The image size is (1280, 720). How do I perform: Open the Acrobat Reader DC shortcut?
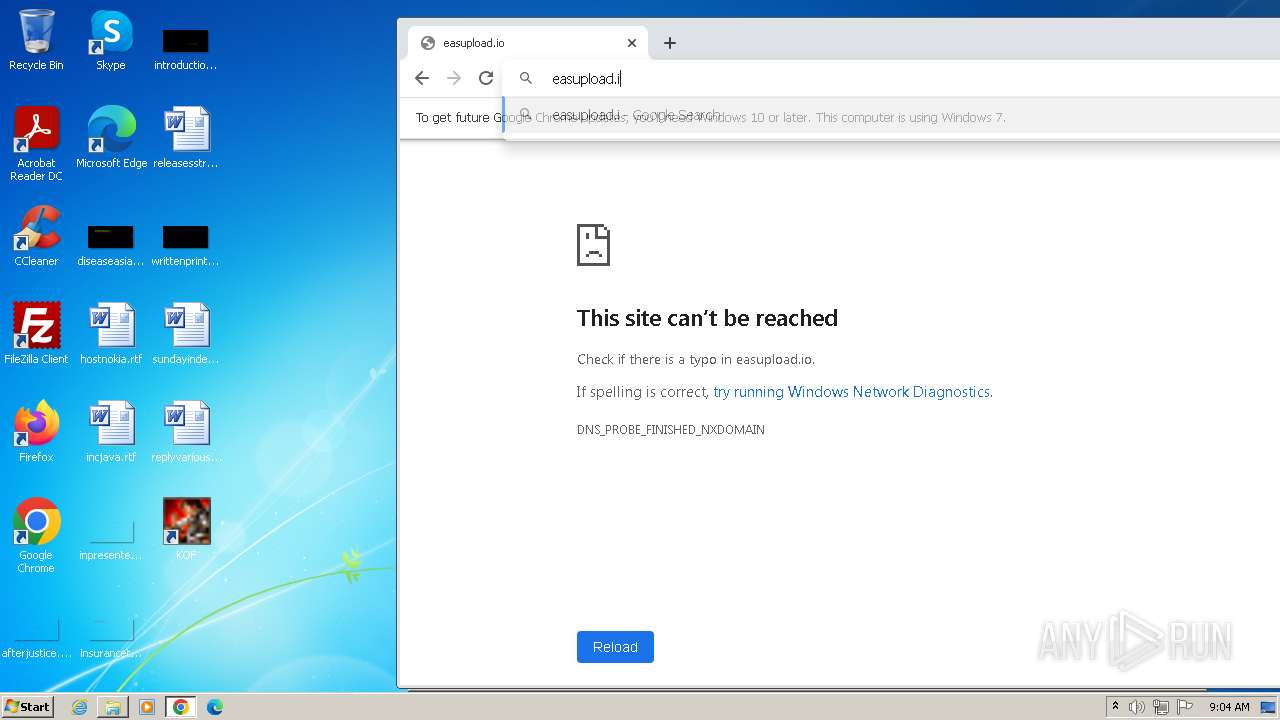coord(36,143)
